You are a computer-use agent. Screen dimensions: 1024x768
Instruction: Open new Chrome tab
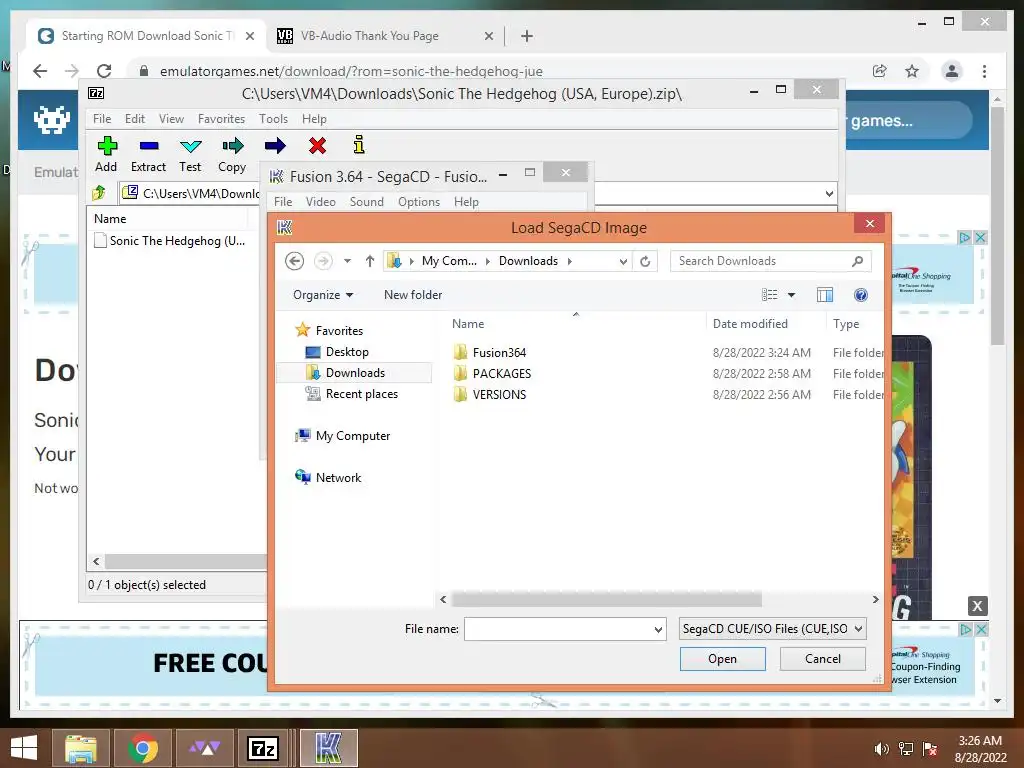point(527,36)
